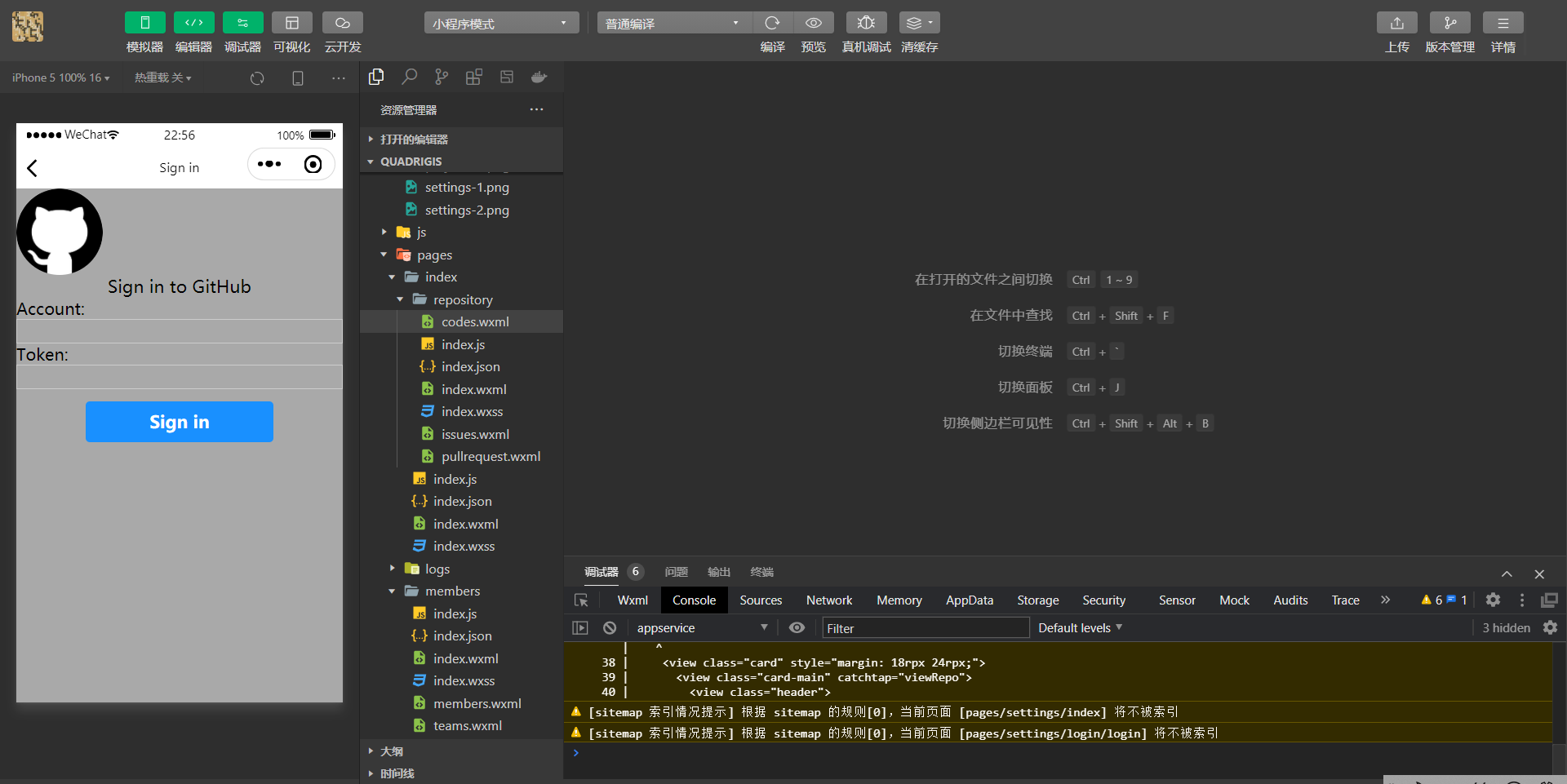The height and width of the screenshot is (784, 1567).
Task: Click the upload (上传) icon
Action: [x=1396, y=23]
